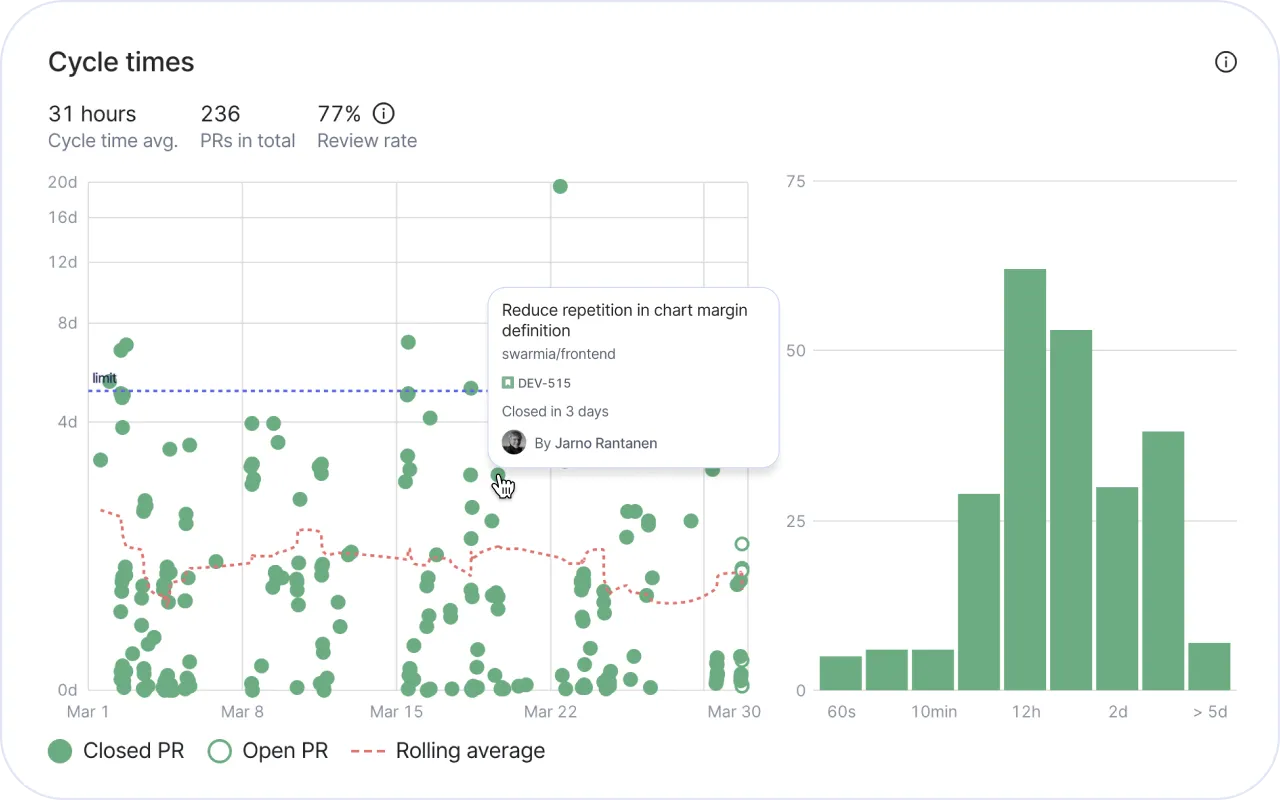This screenshot has width=1280, height=800.
Task: Toggle the Closed PR legend item
Action: click(x=116, y=751)
